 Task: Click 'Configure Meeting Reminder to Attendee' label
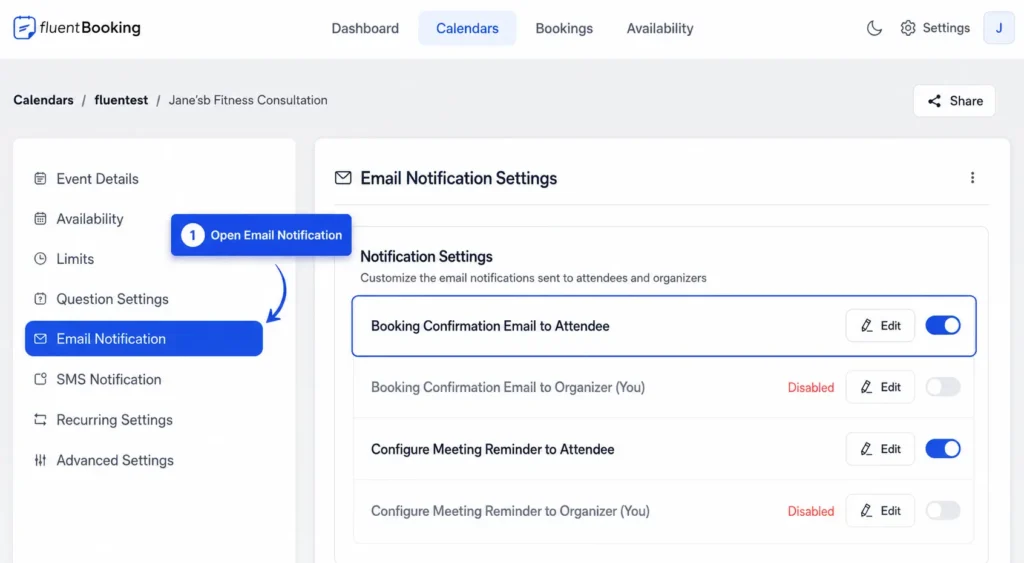click(x=492, y=449)
